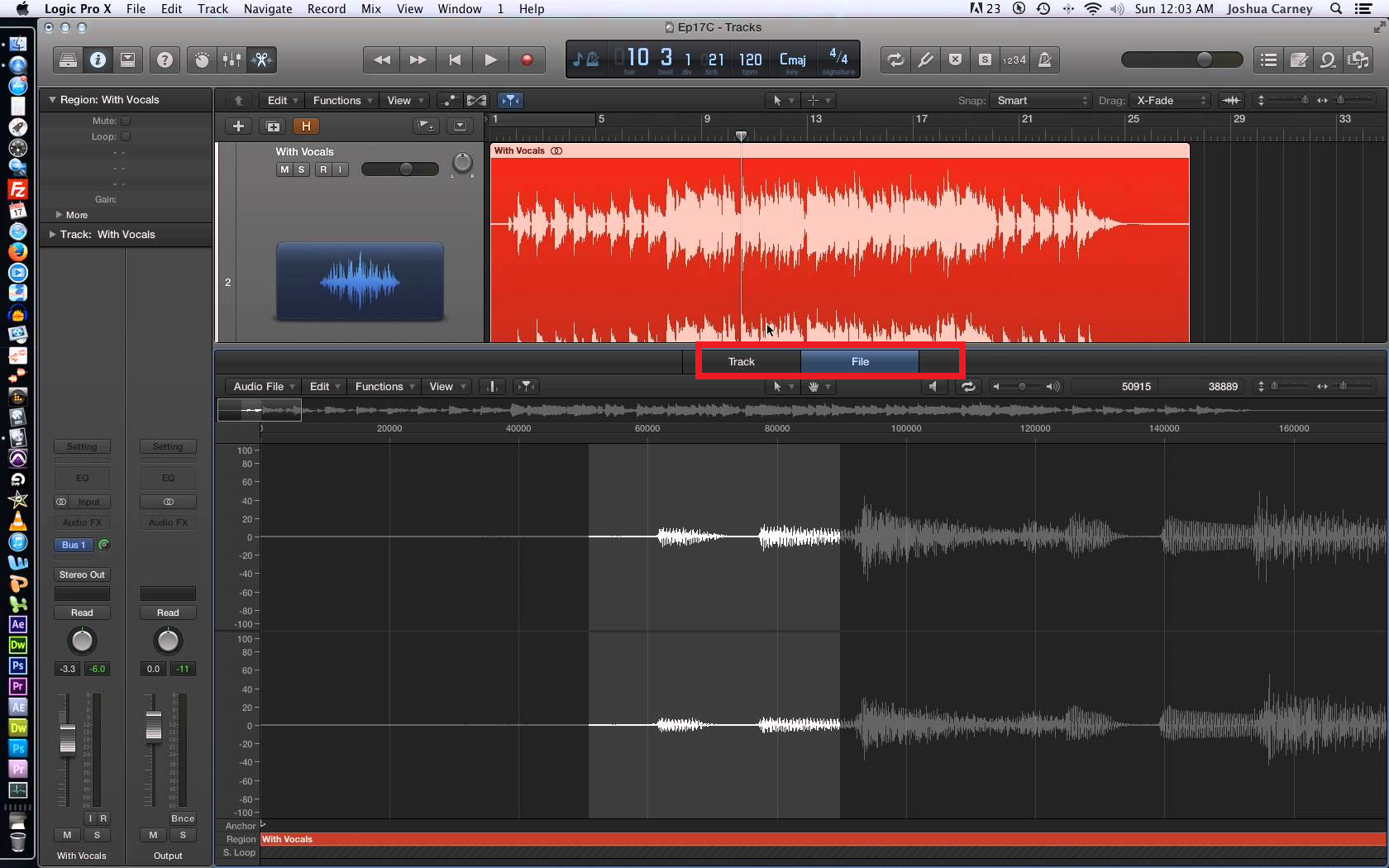Image resolution: width=1389 pixels, height=868 pixels.
Task: Open the Library button in toolbar
Action: [69, 60]
